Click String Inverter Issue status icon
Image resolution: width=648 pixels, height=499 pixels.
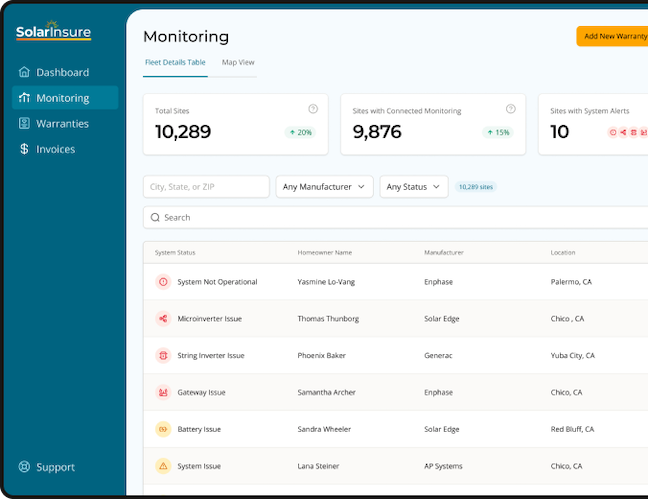(x=163, y=355)
